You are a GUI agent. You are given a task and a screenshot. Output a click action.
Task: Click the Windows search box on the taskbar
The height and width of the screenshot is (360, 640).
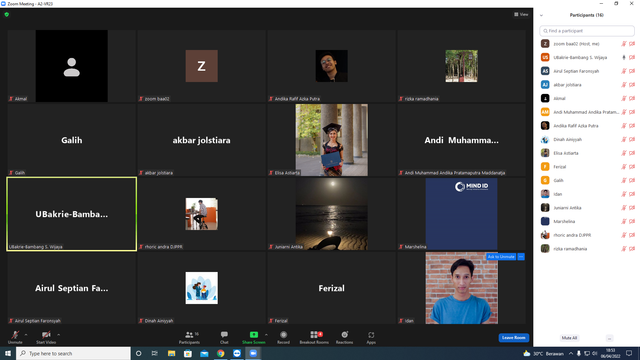click(x=73, y=353)
